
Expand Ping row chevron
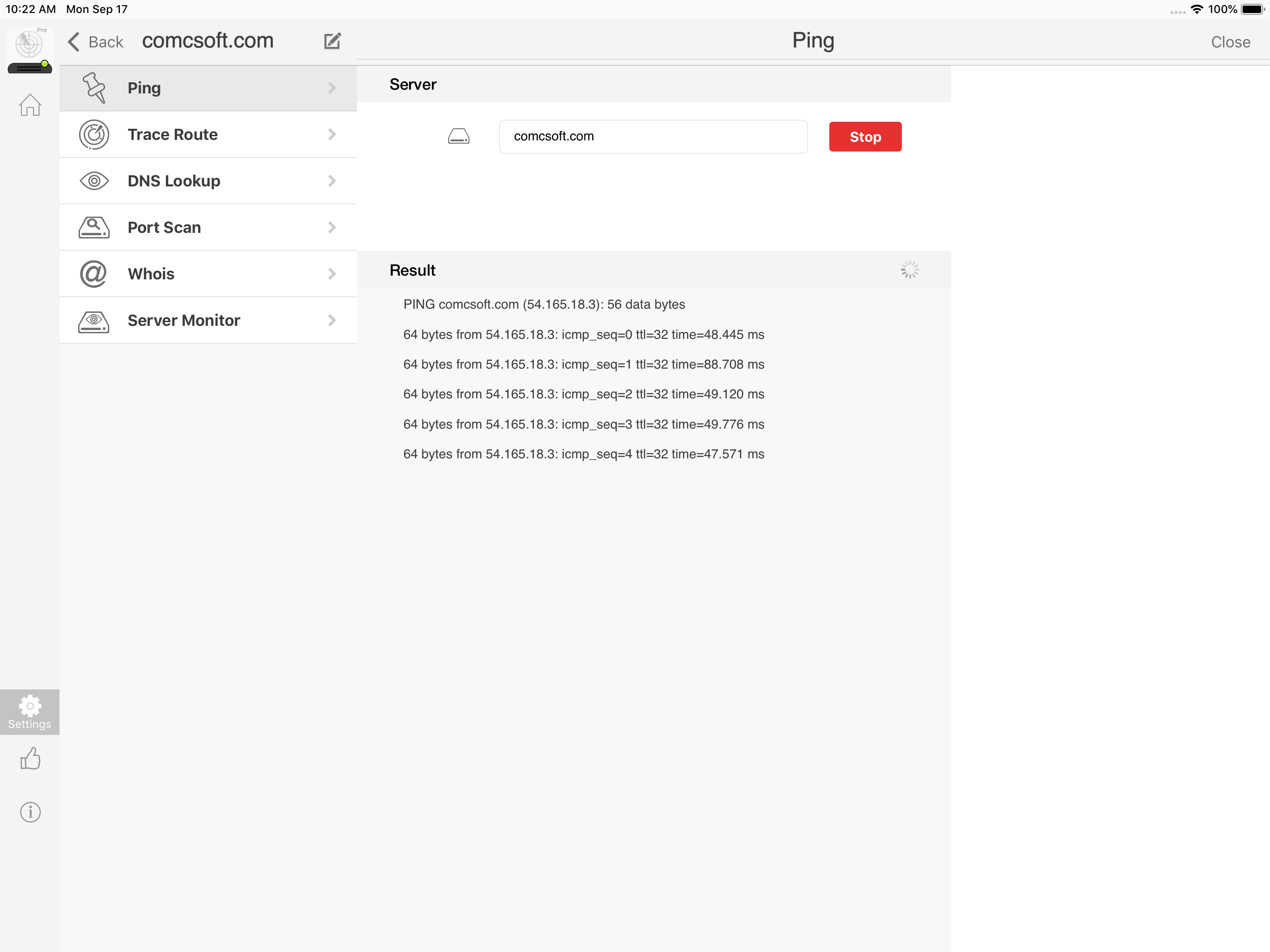332,88
